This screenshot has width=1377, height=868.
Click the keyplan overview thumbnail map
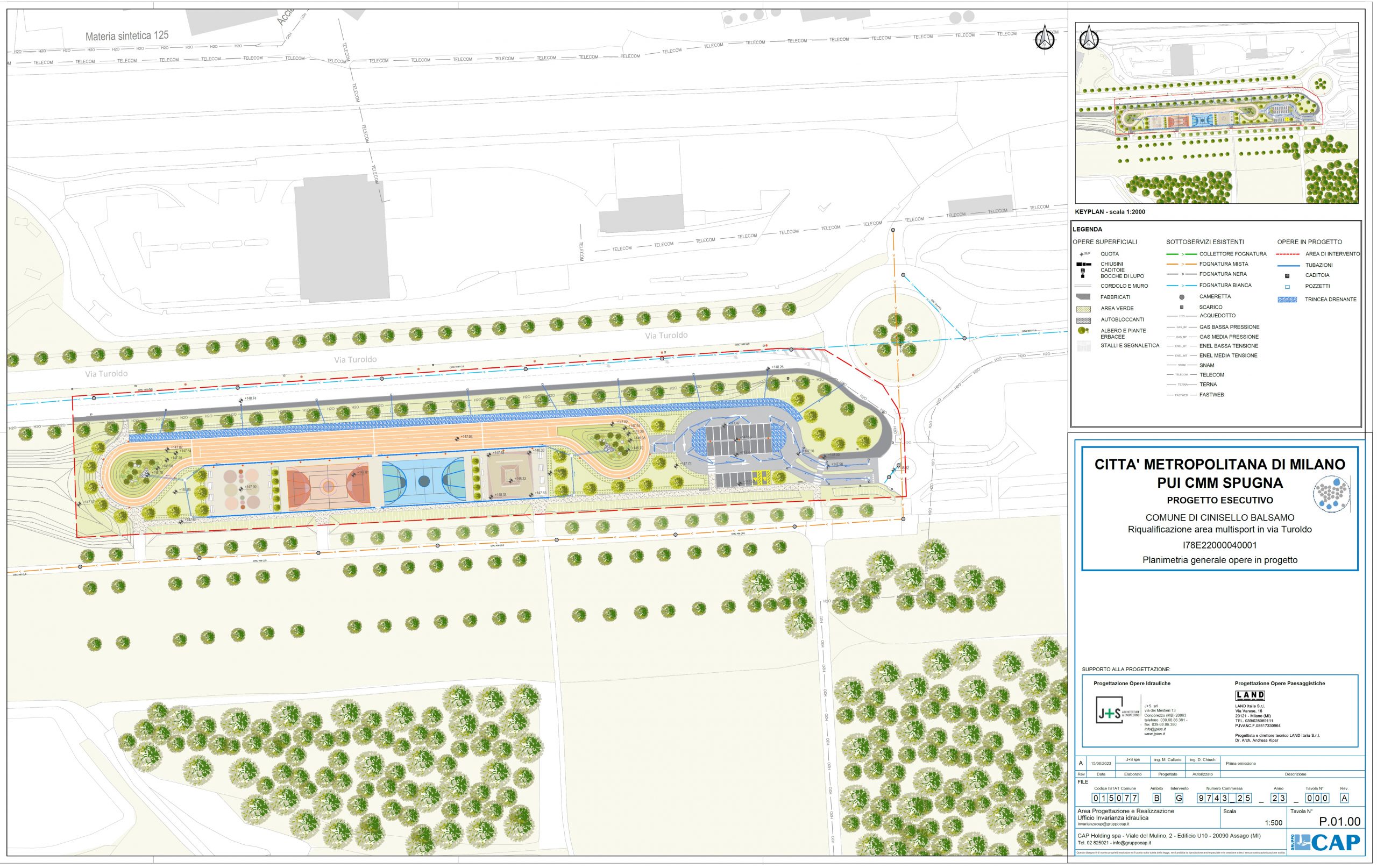[1216, 112]
